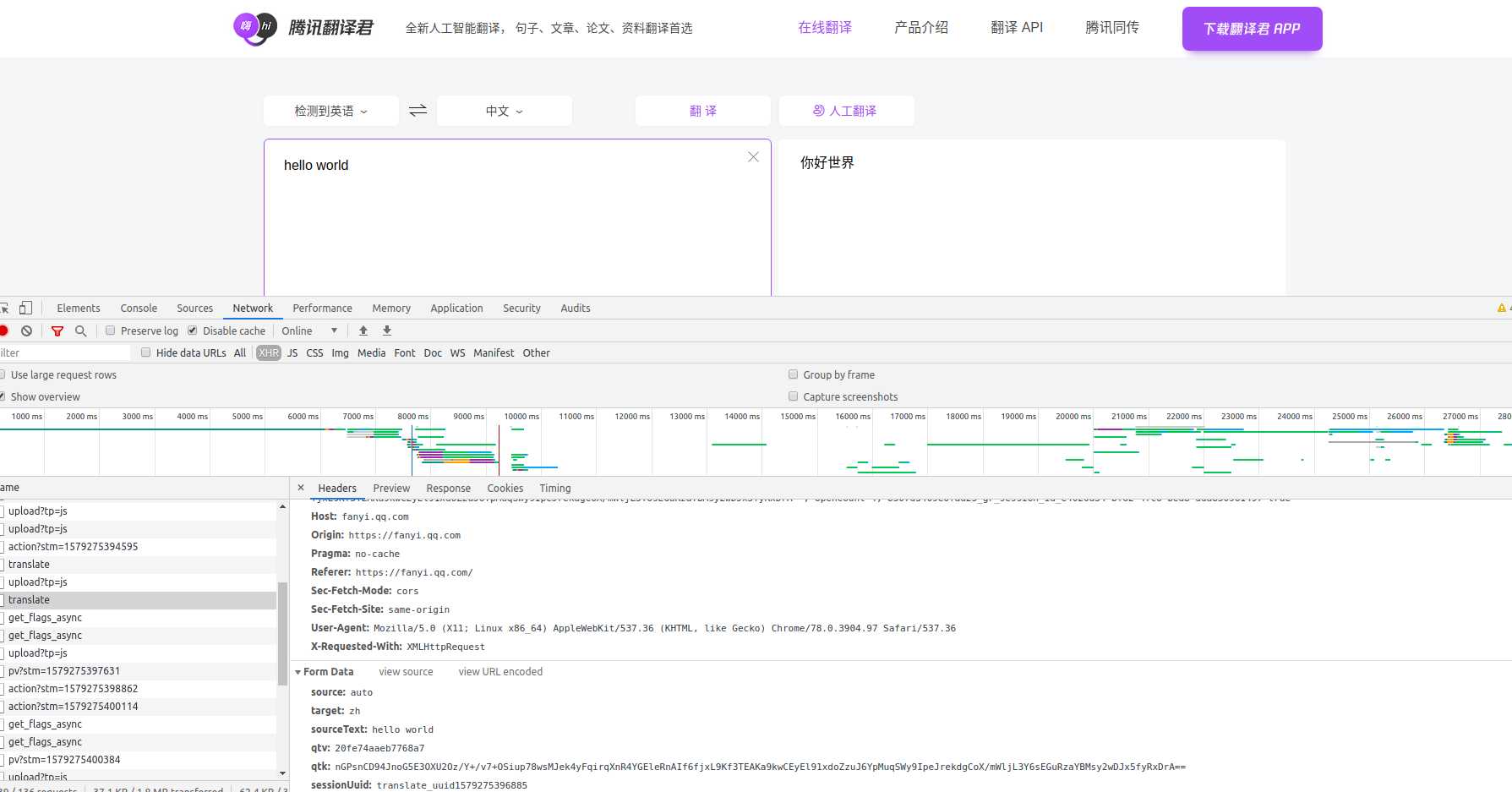Click view URL encoded link
This screenshot has height=792, width=1512.
pos(500,672)
